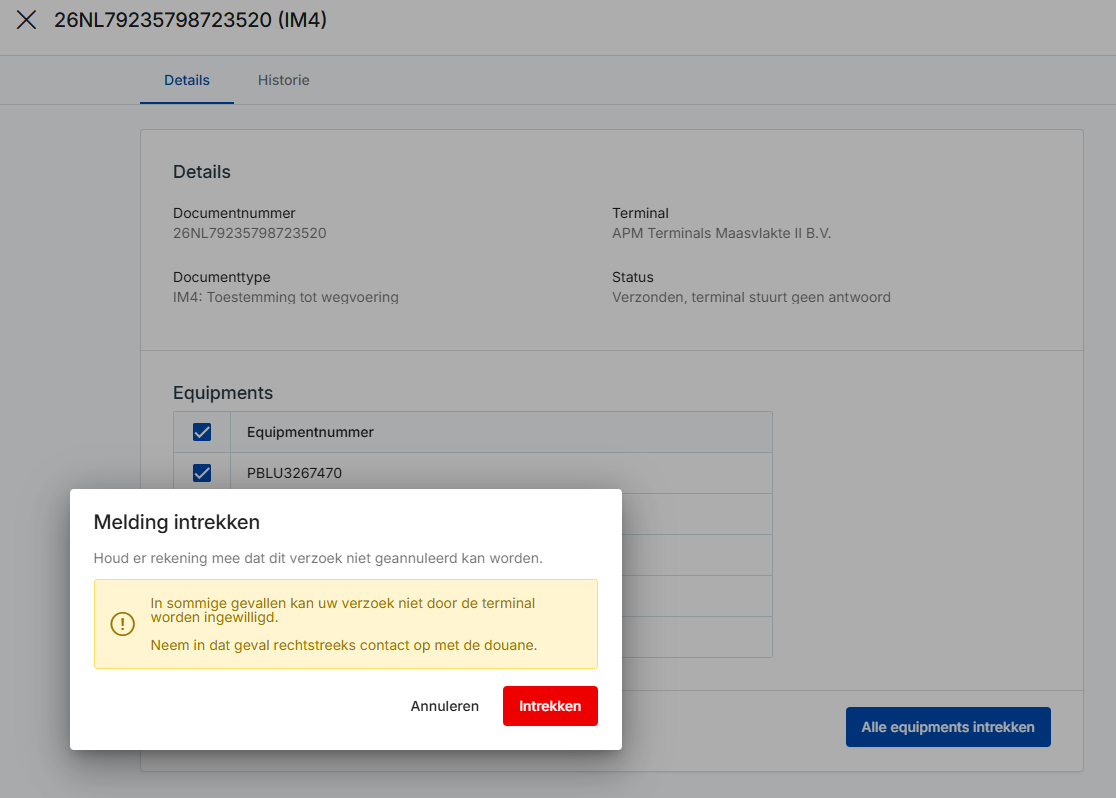Click the Equipments section heading

coord(223,393)
